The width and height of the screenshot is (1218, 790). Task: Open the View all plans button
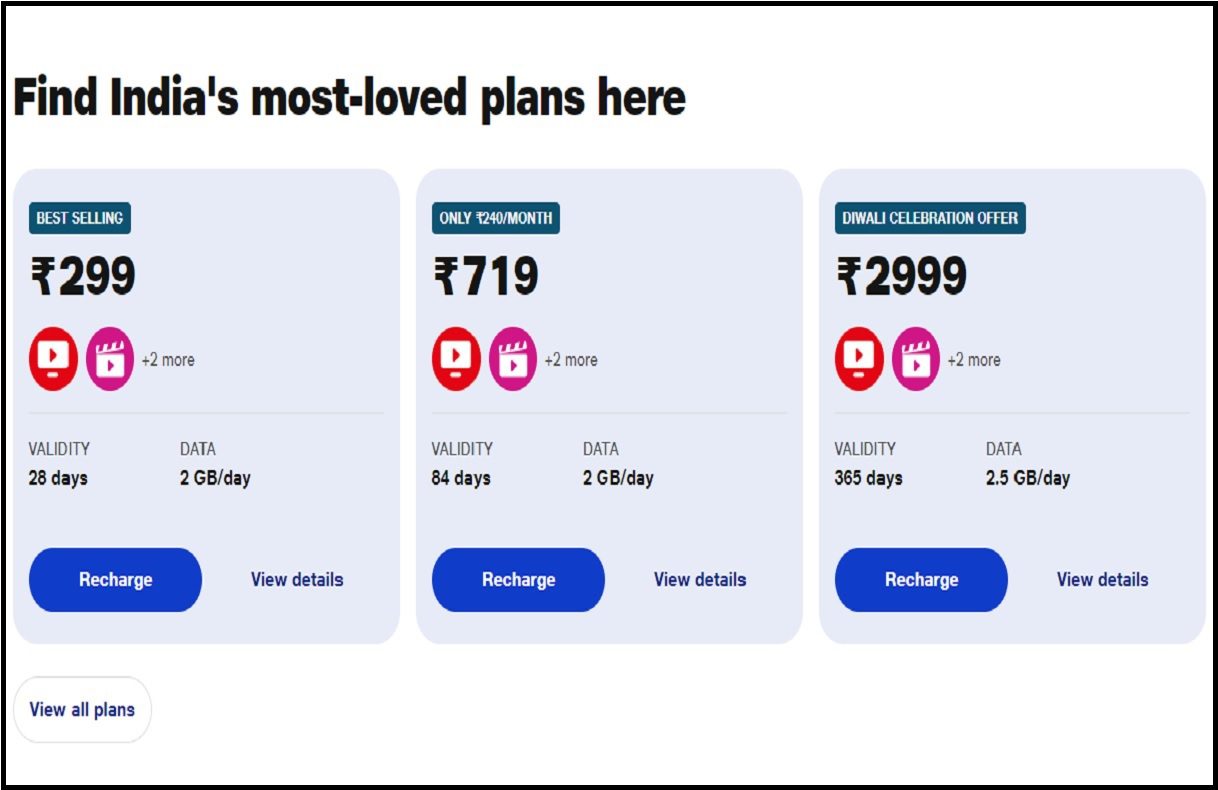(82, 710)
